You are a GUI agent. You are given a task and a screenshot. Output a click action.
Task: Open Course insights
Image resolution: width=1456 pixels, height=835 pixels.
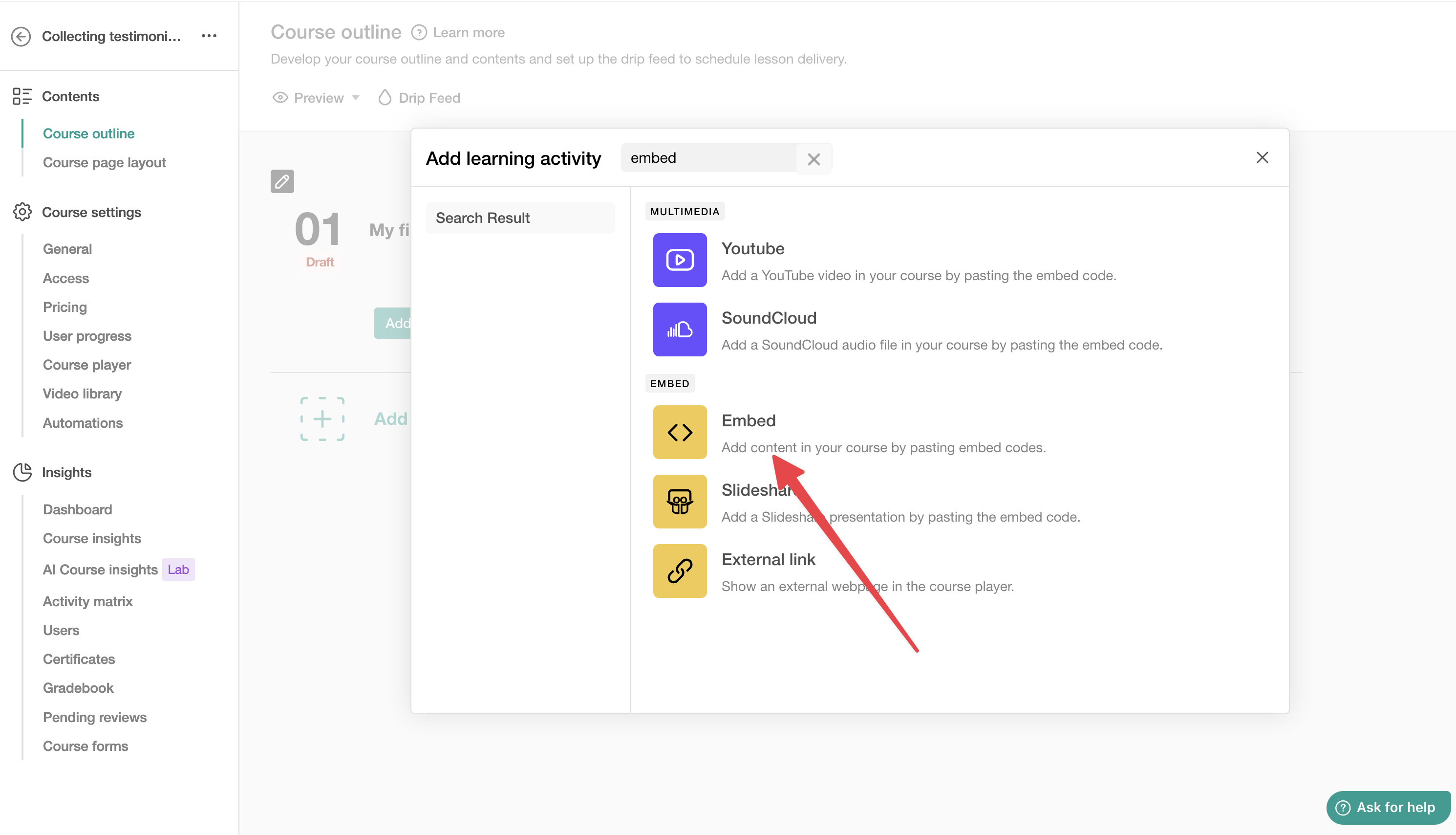92,538
